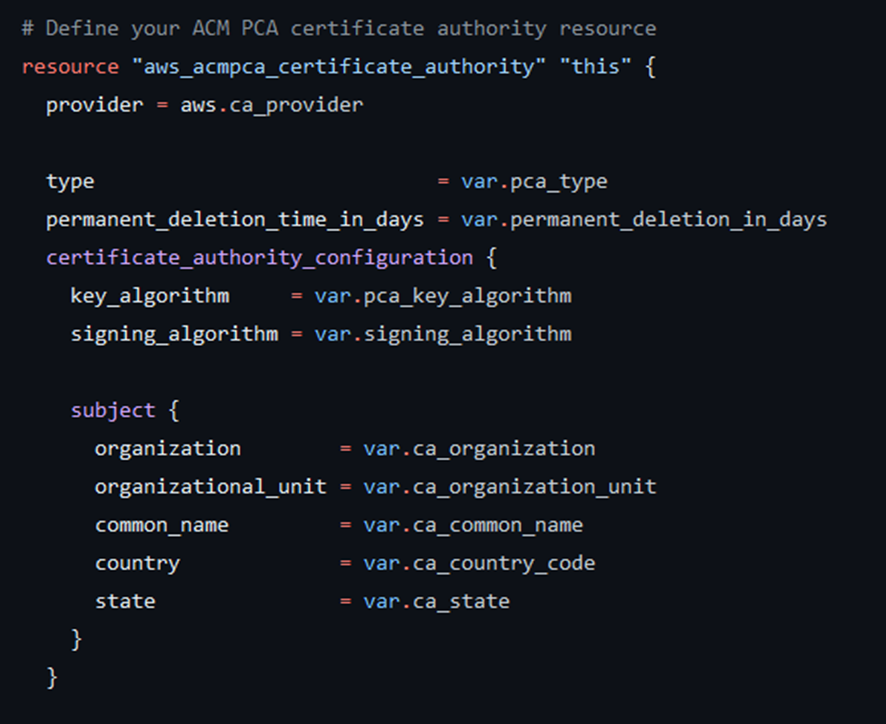886x724 pixels.
Task: Click the organizational_unit attribute name
Action: coord(210,486)
